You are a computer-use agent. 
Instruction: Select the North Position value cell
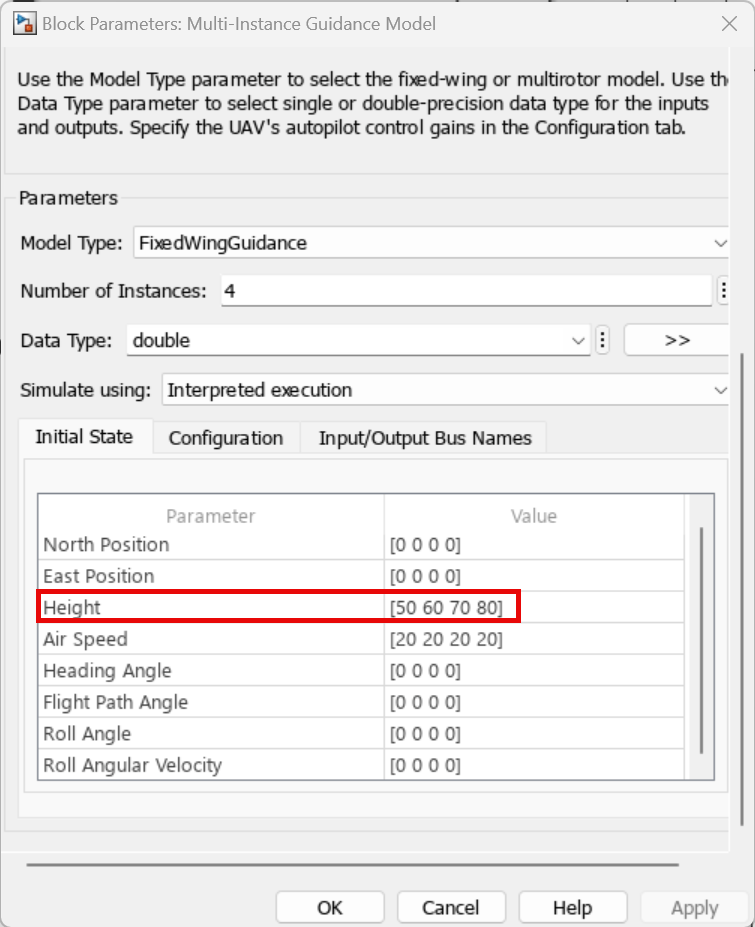[x=534, y=545]
